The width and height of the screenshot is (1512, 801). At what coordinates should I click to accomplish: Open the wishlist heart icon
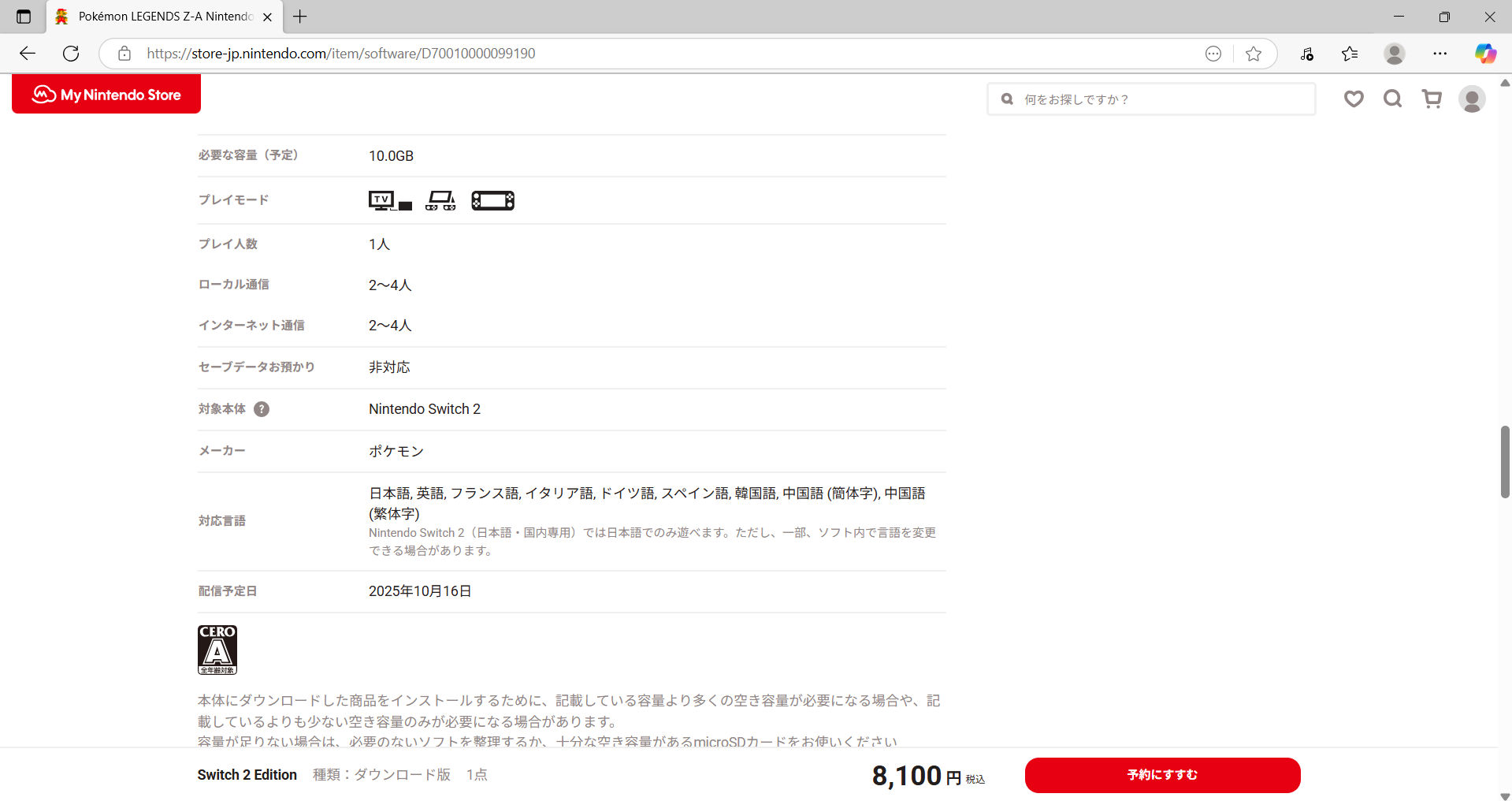coord(1354,99)
